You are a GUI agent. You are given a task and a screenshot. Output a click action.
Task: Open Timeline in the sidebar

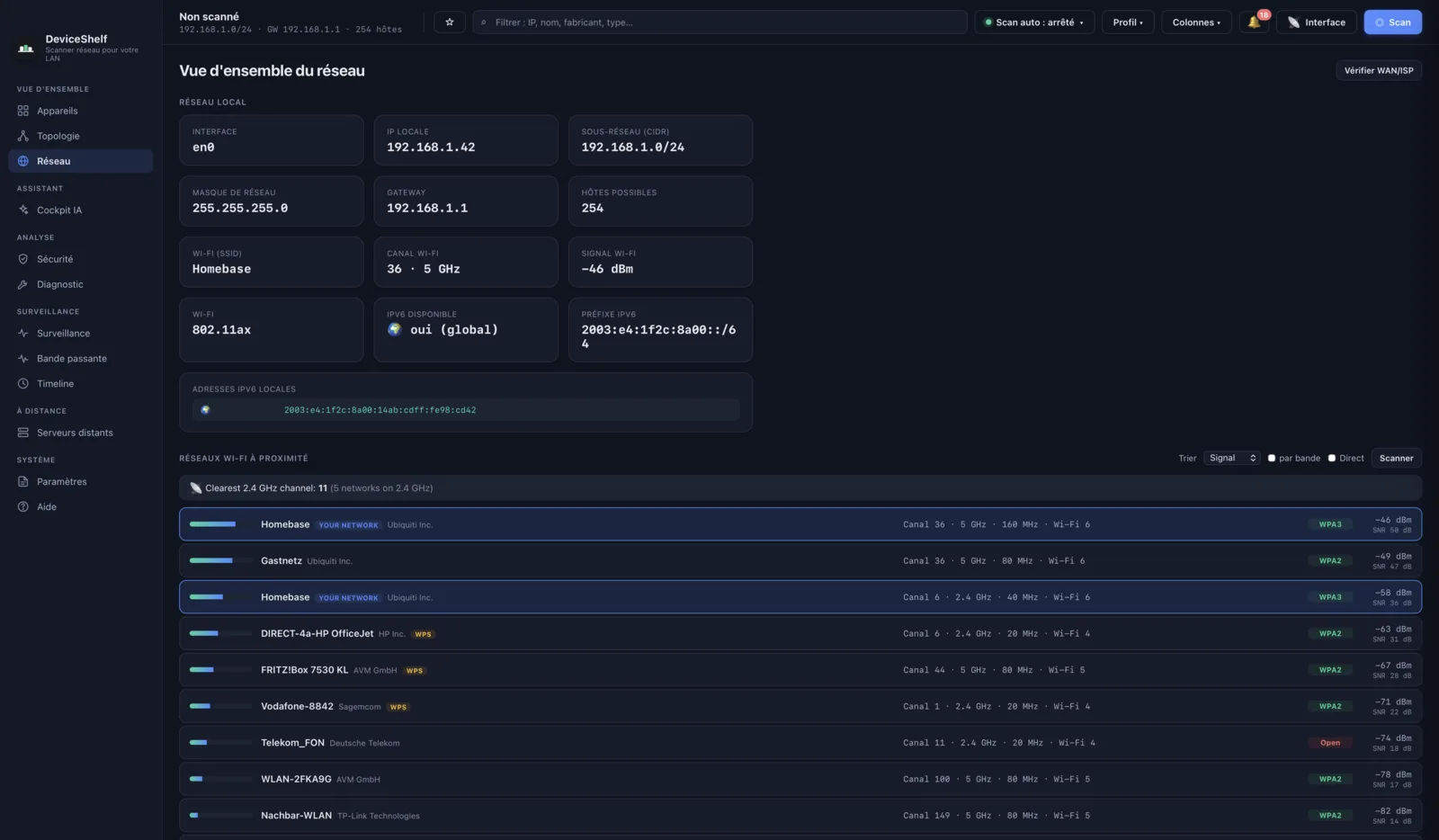click(x=80, y=383)
